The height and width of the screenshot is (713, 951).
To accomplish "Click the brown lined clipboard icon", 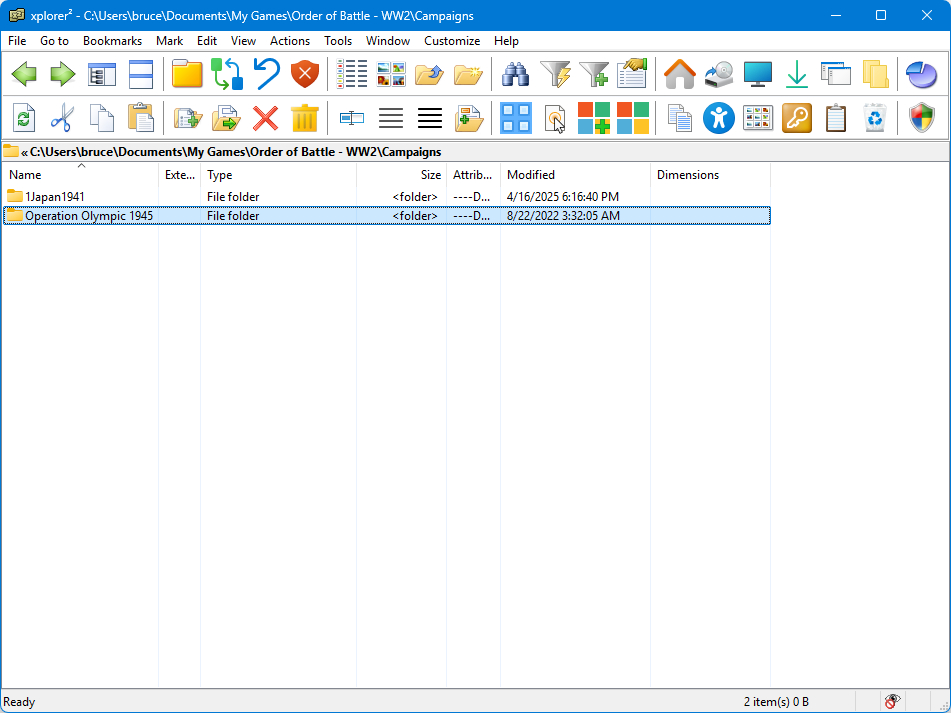I will click(x=836, y=118).
